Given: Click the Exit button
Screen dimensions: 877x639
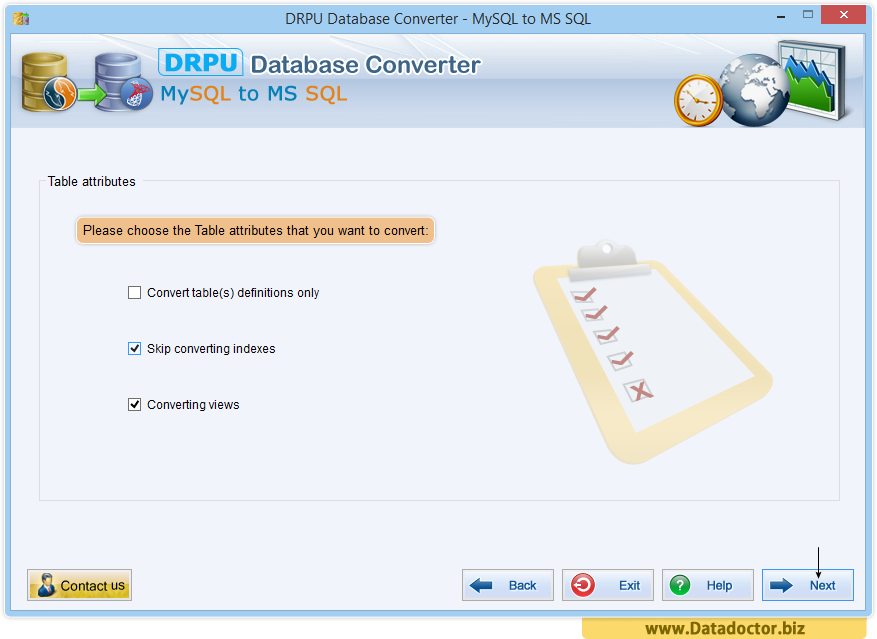Looking at the screenshot, I should click(608, 585).
